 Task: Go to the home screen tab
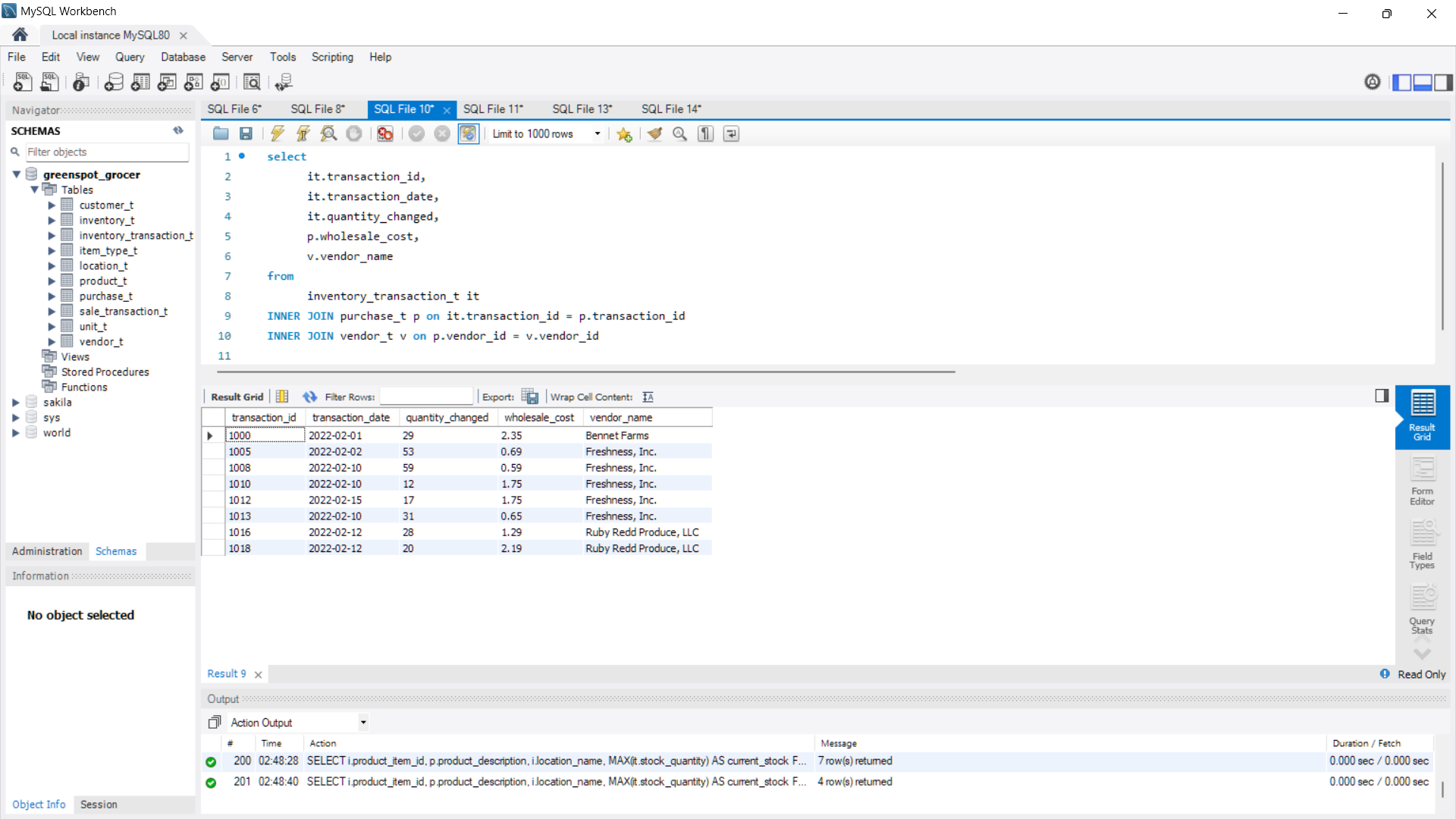tap(20, 35)
